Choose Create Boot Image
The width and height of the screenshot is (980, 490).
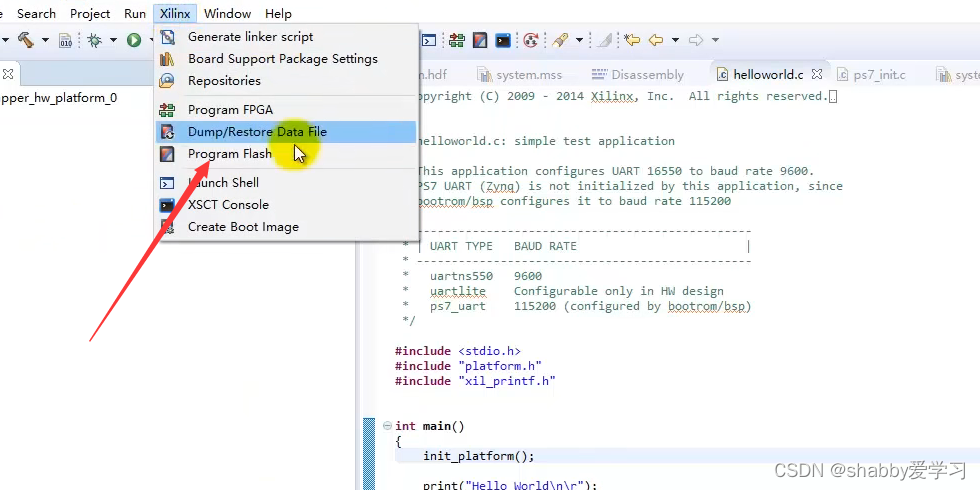tap(286, 227)
